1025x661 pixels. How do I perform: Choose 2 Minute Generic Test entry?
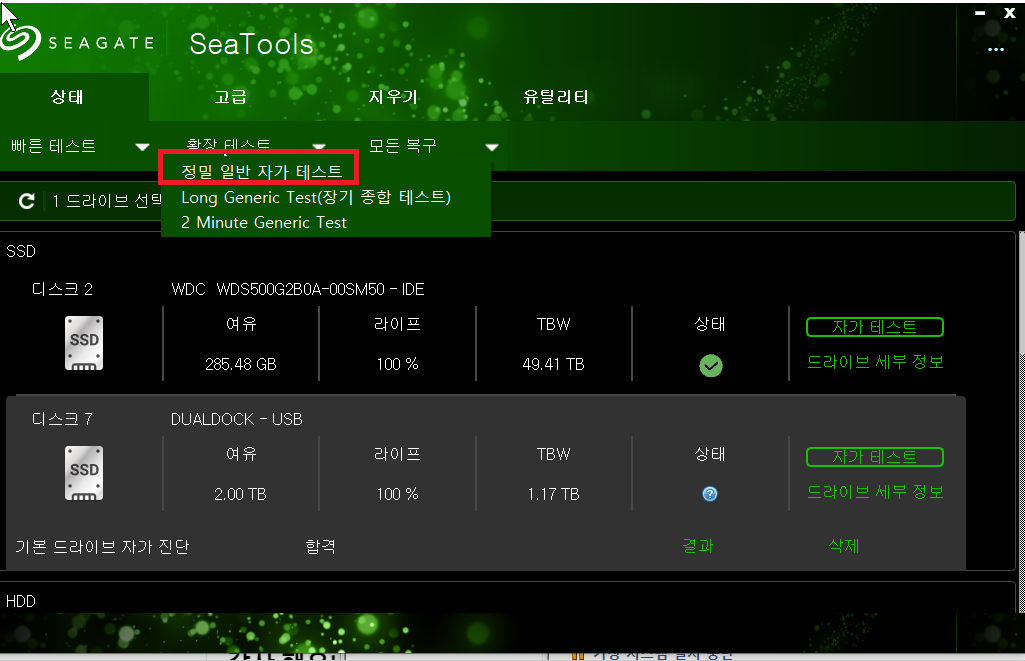[x=263, y=222]
